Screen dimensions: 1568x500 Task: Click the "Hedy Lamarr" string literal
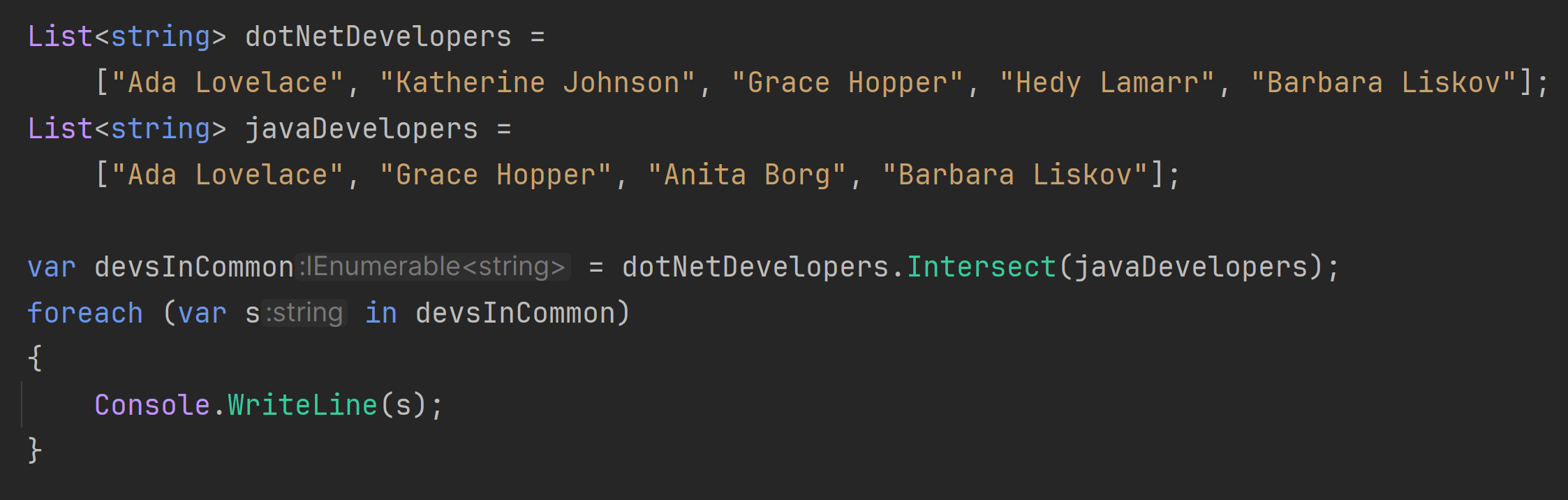pos(1107,83)
